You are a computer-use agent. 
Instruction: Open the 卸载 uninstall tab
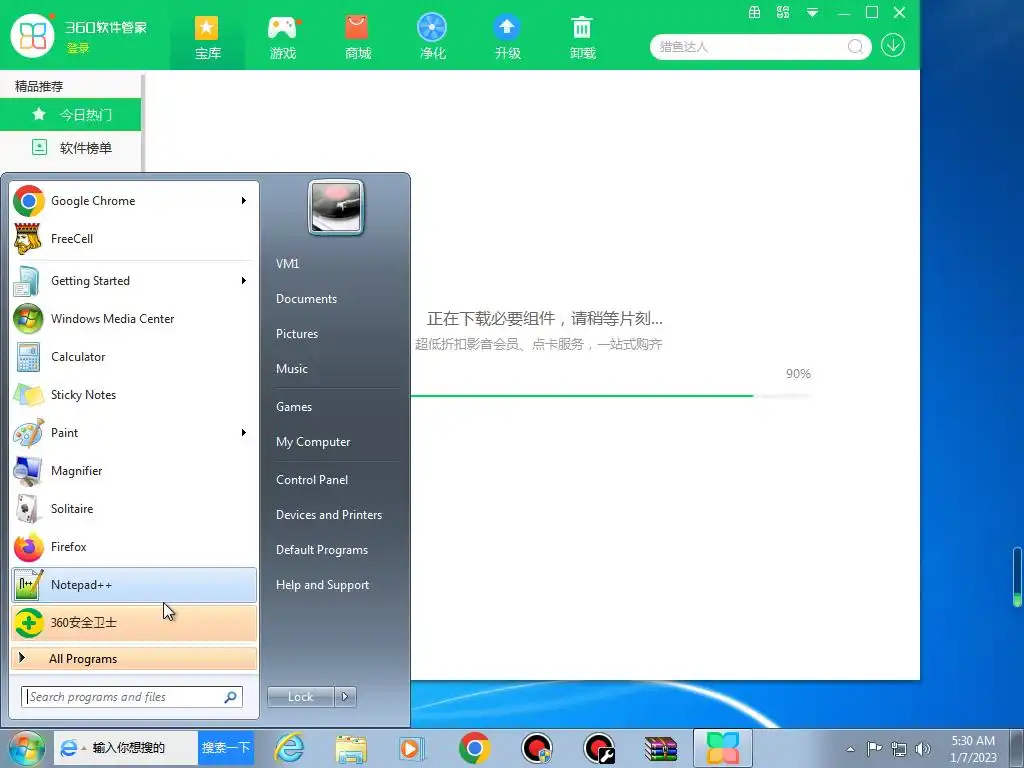582,37
